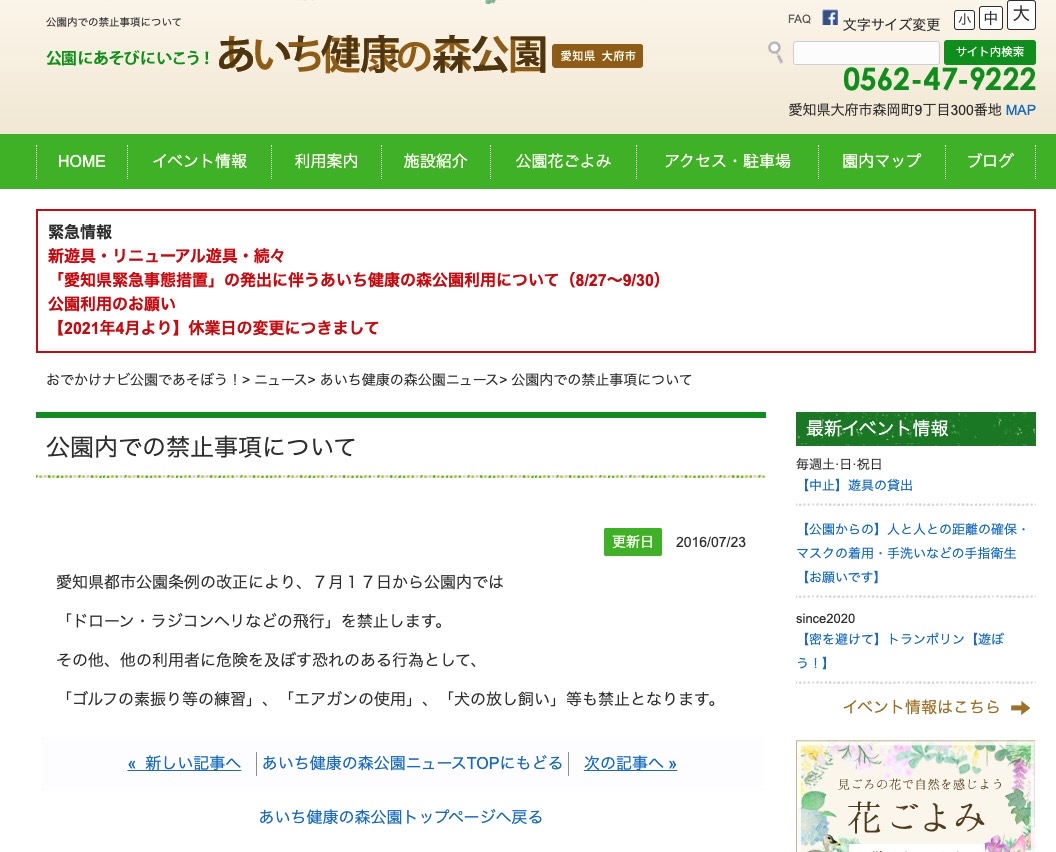Screen dimensions: 1056x852
Task: Open 利用案内 navigation menu item
Action: coord(326,162)
